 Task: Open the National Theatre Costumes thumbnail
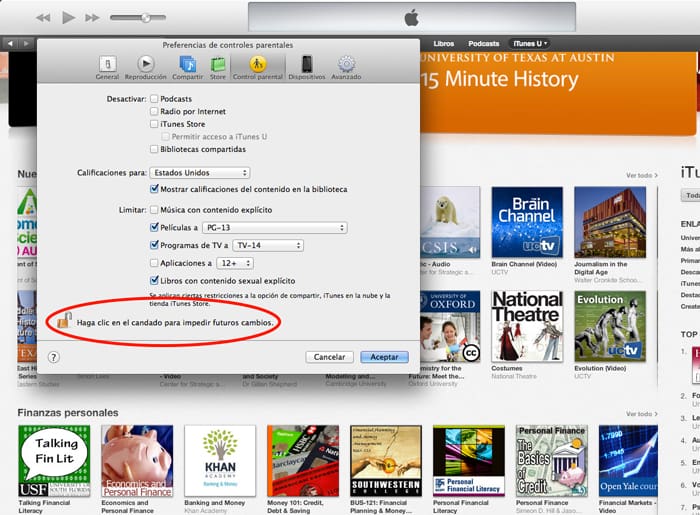[x=527, y=326]
